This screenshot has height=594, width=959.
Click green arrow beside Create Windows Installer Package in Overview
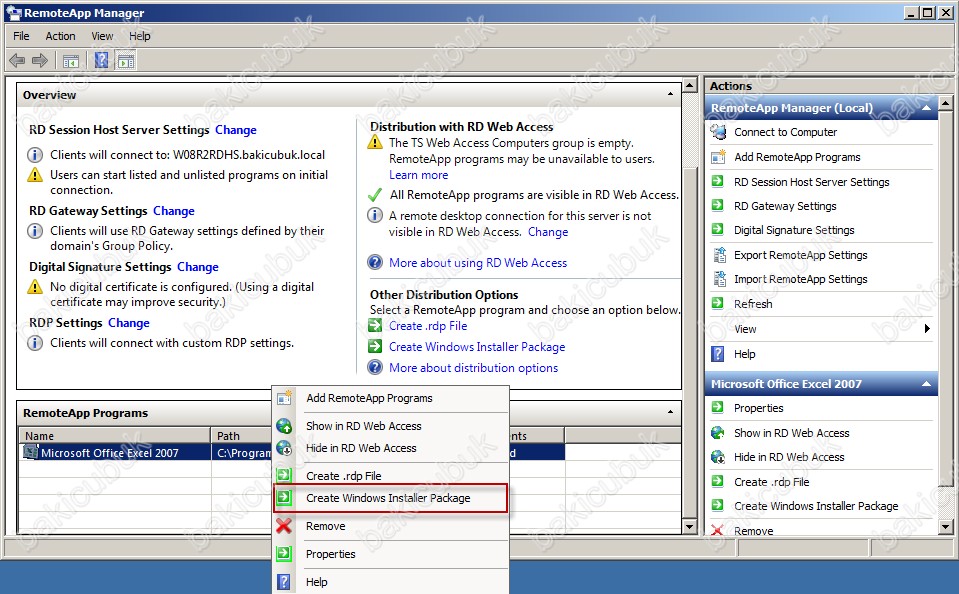coord(375,346)
